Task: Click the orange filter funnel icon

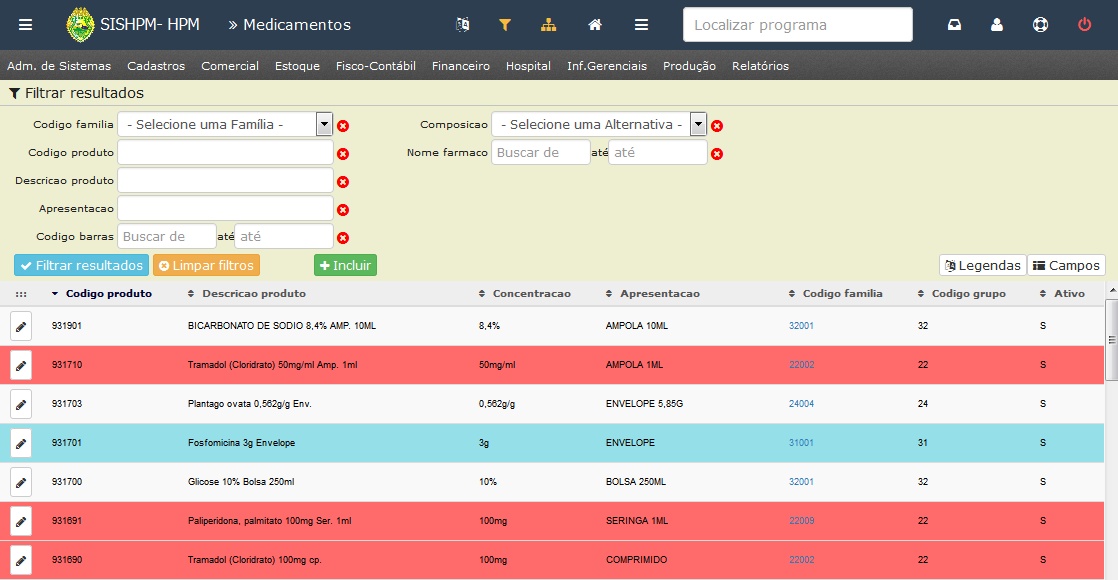Action: [505, 25]
